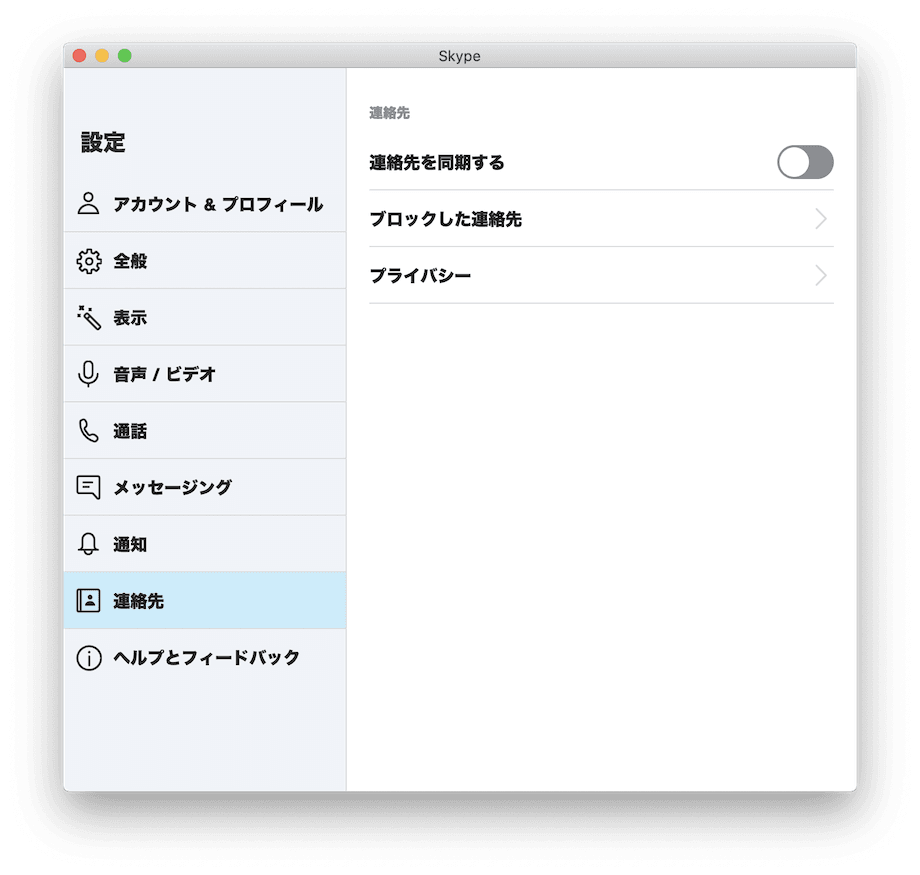Expand the プライバシー chevron arrow
The height and width of the screenshot is (875, 920).
[x=821, y=275]
